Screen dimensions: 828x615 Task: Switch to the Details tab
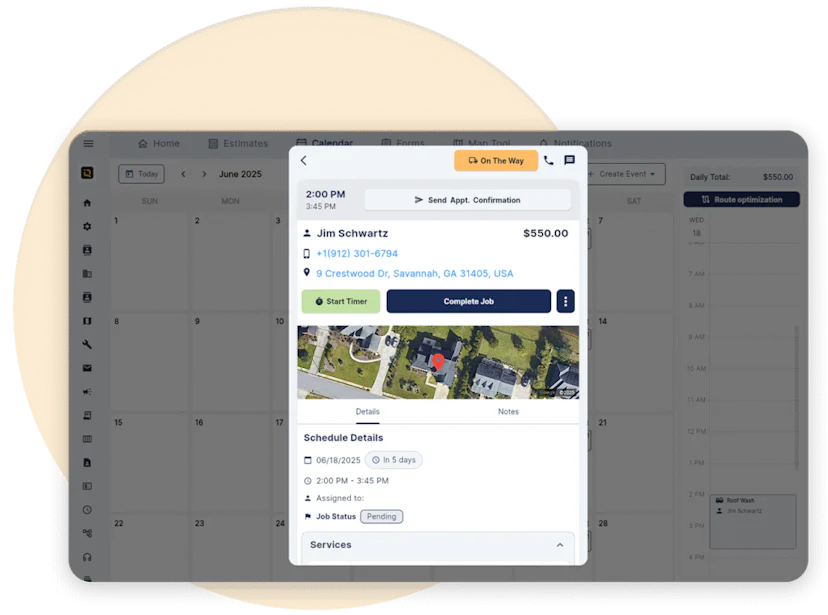tap(368, 412)
